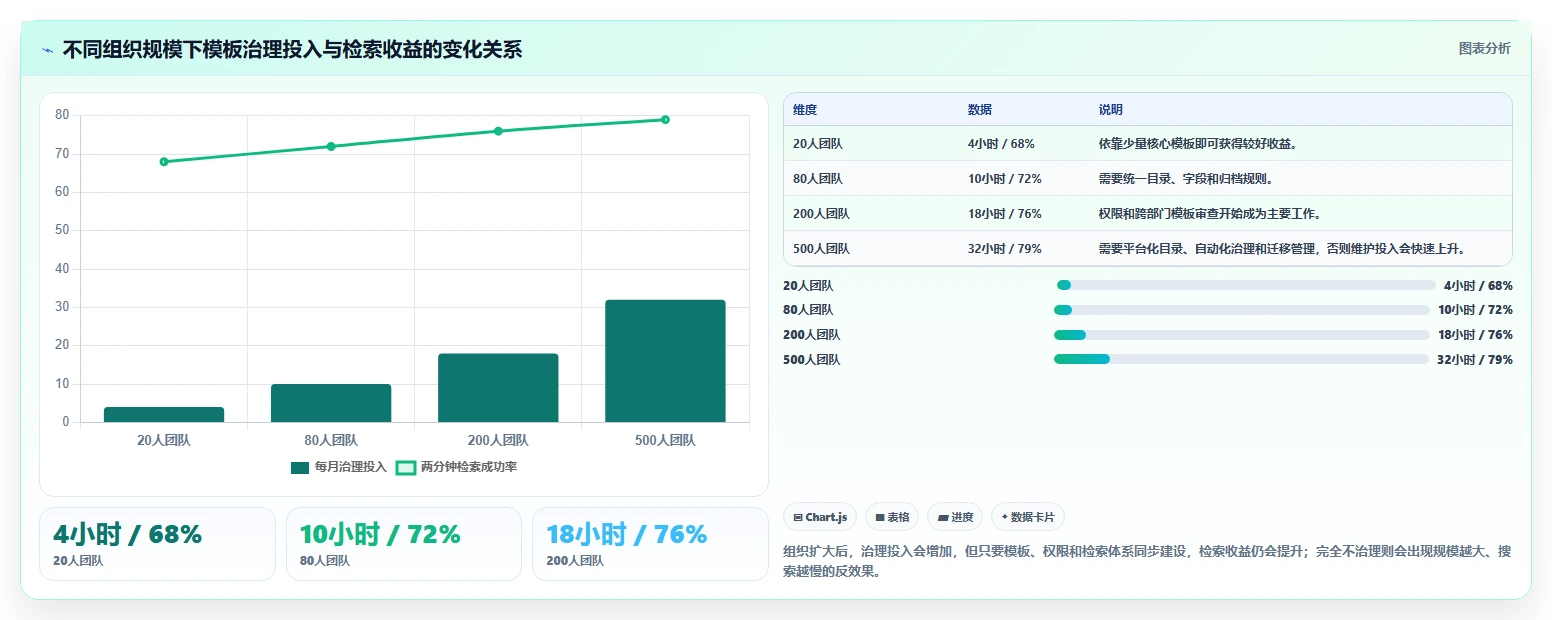
Task: Click the 200人团队 bar in chart
Action: (x=498, y=388)
